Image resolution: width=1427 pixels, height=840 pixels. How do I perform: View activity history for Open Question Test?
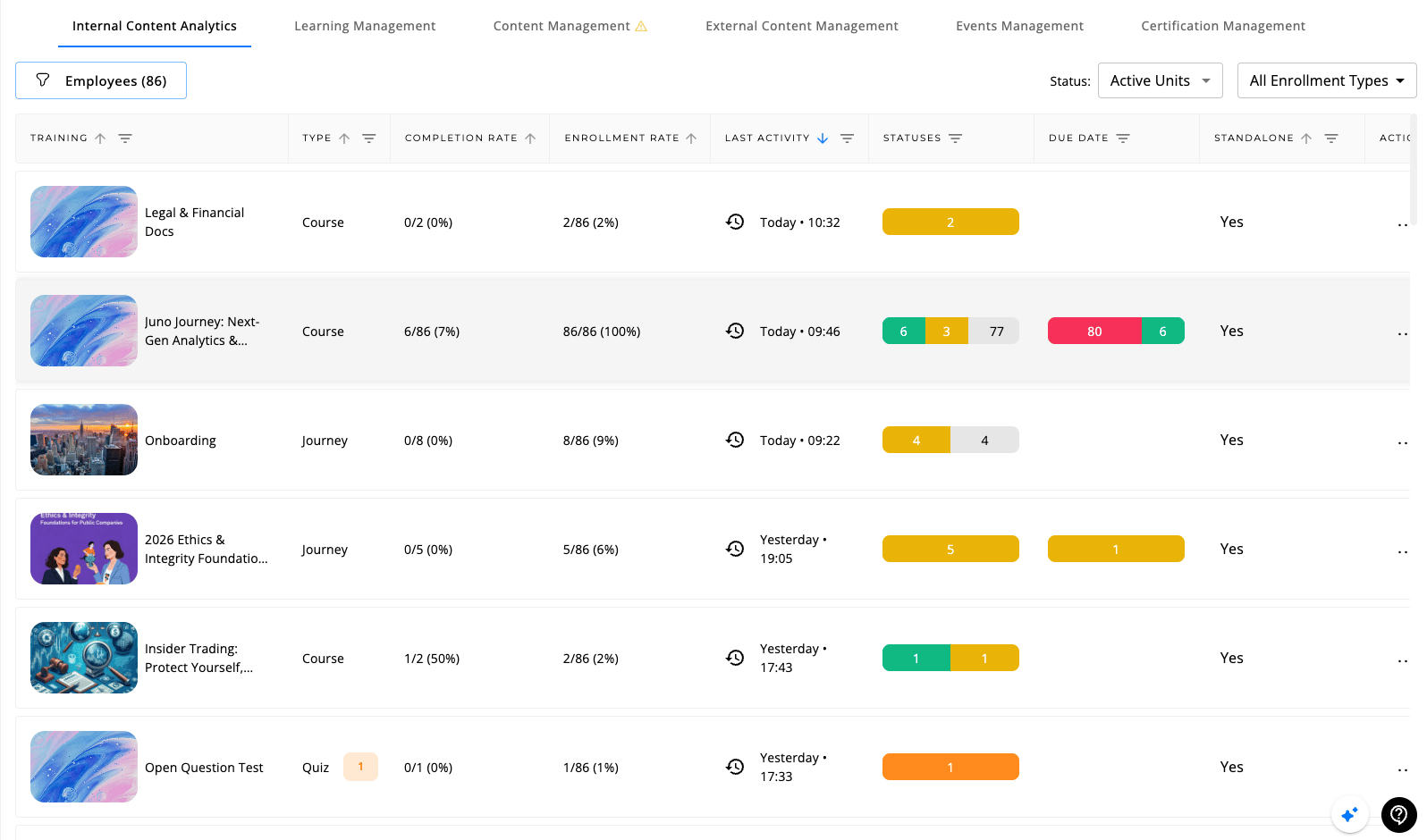point(735,767)
